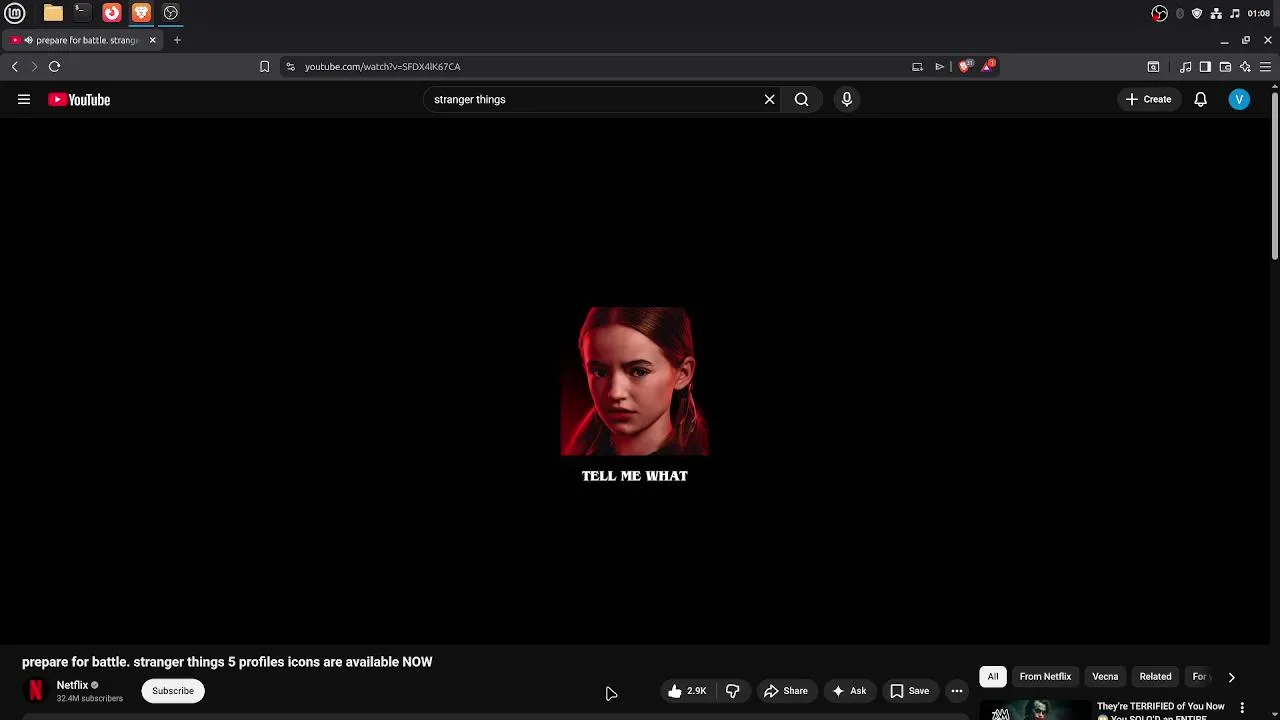Go to YouTube home via logo

79,99
